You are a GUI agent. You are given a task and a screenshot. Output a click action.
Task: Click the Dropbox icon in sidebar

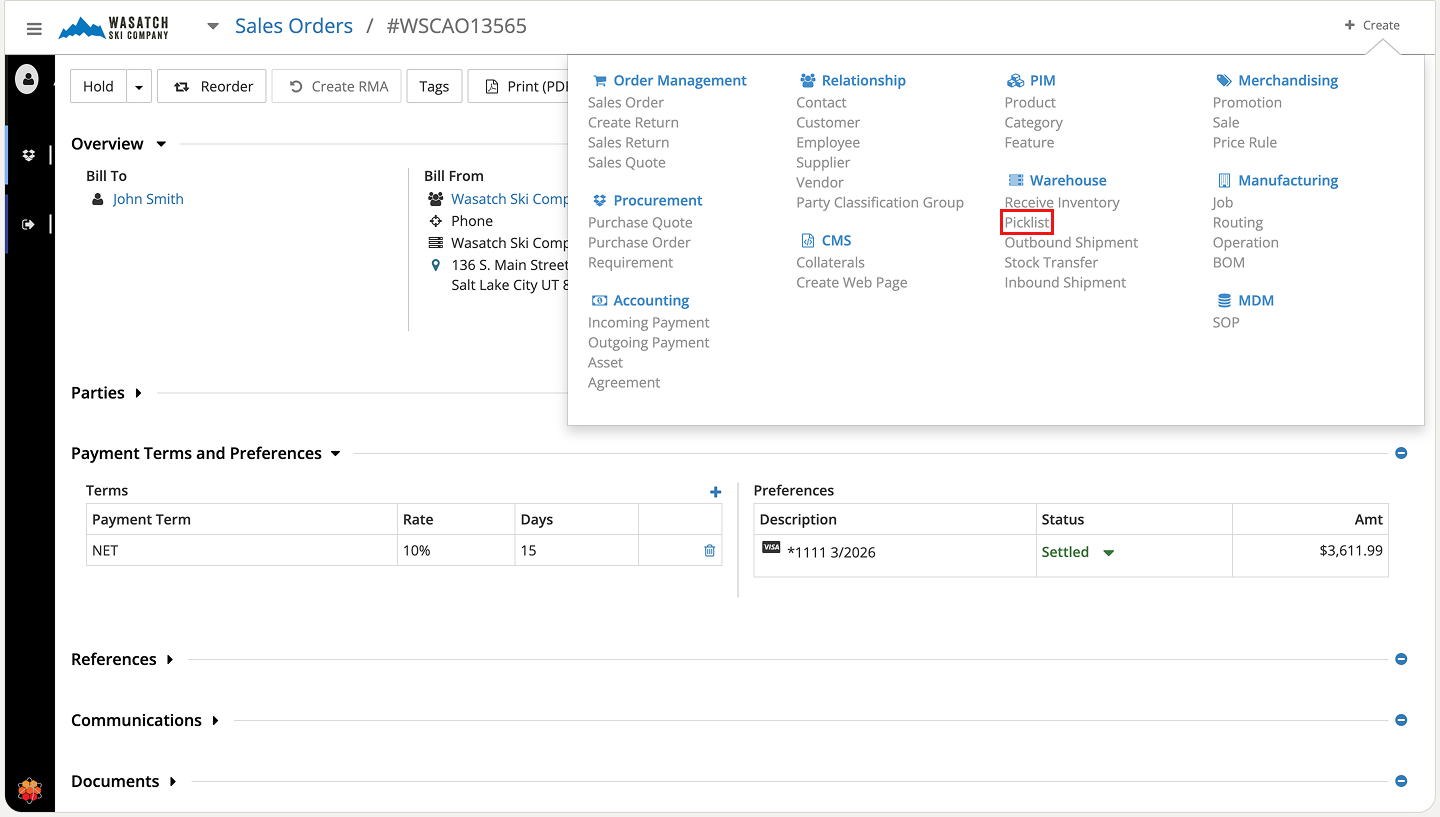[x=28, y=155]
